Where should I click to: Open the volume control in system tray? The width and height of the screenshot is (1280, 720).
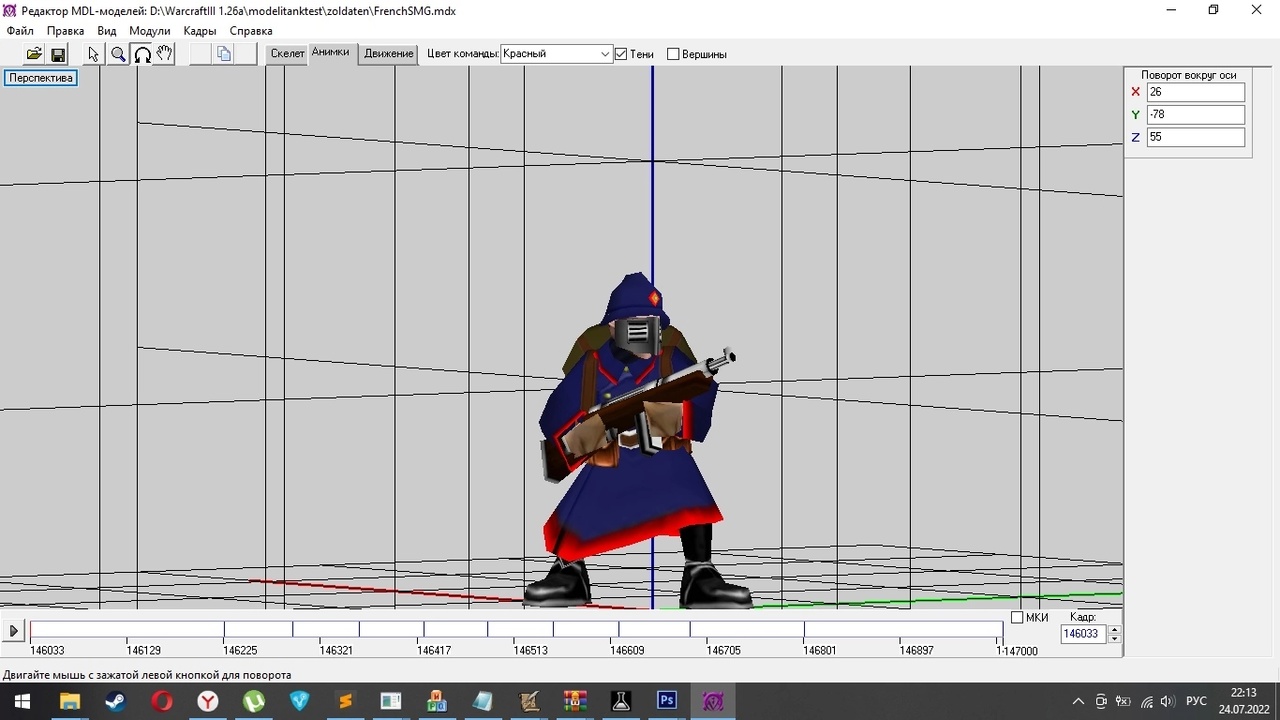click(1167, 701)
